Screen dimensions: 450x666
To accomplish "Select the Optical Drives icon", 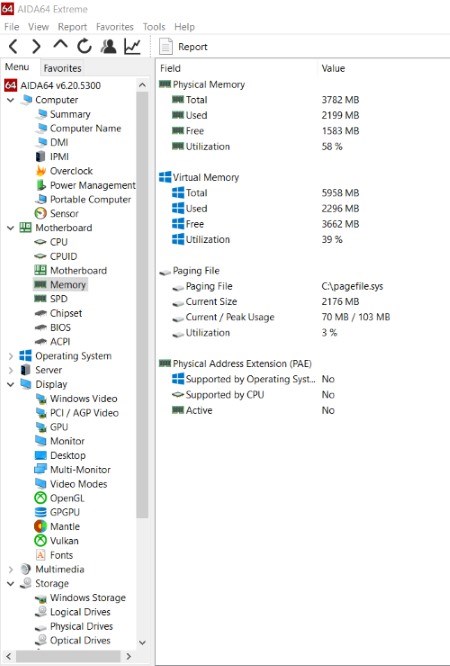I will (41, 640).
